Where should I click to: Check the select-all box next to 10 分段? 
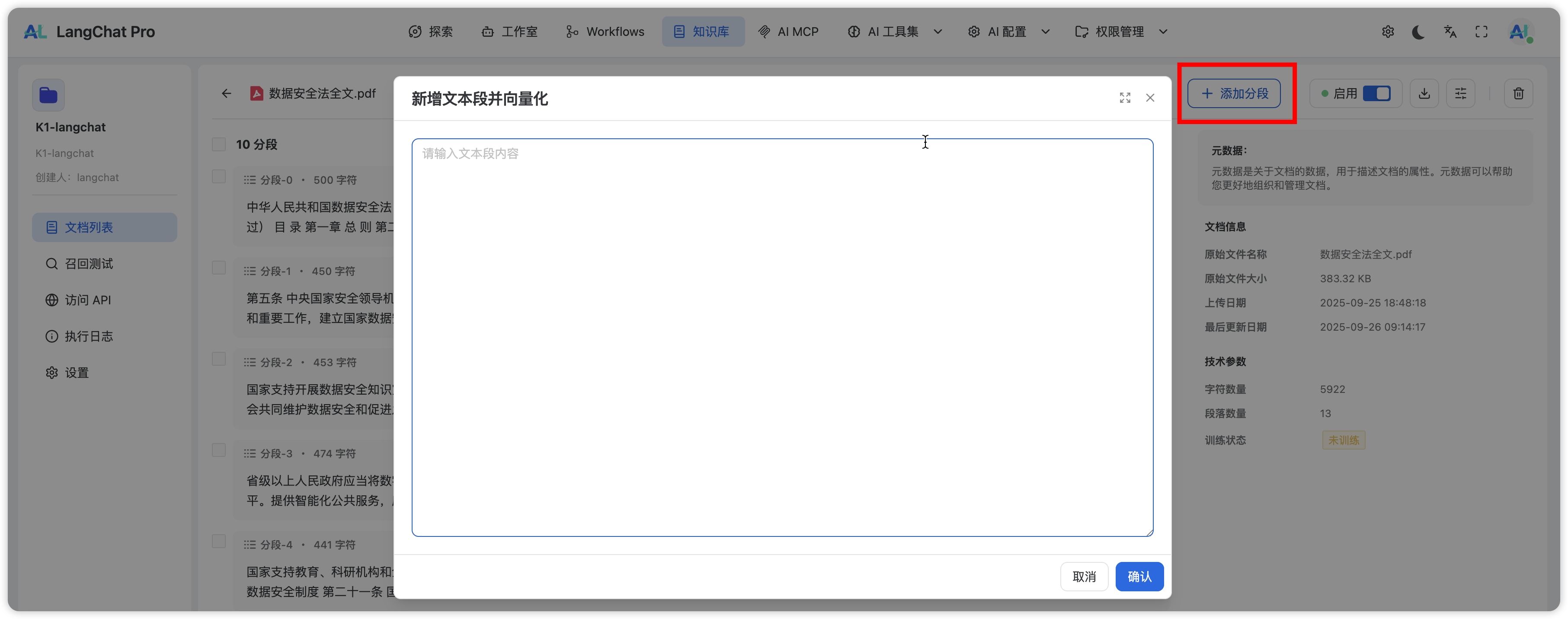[x=218, y=144]
